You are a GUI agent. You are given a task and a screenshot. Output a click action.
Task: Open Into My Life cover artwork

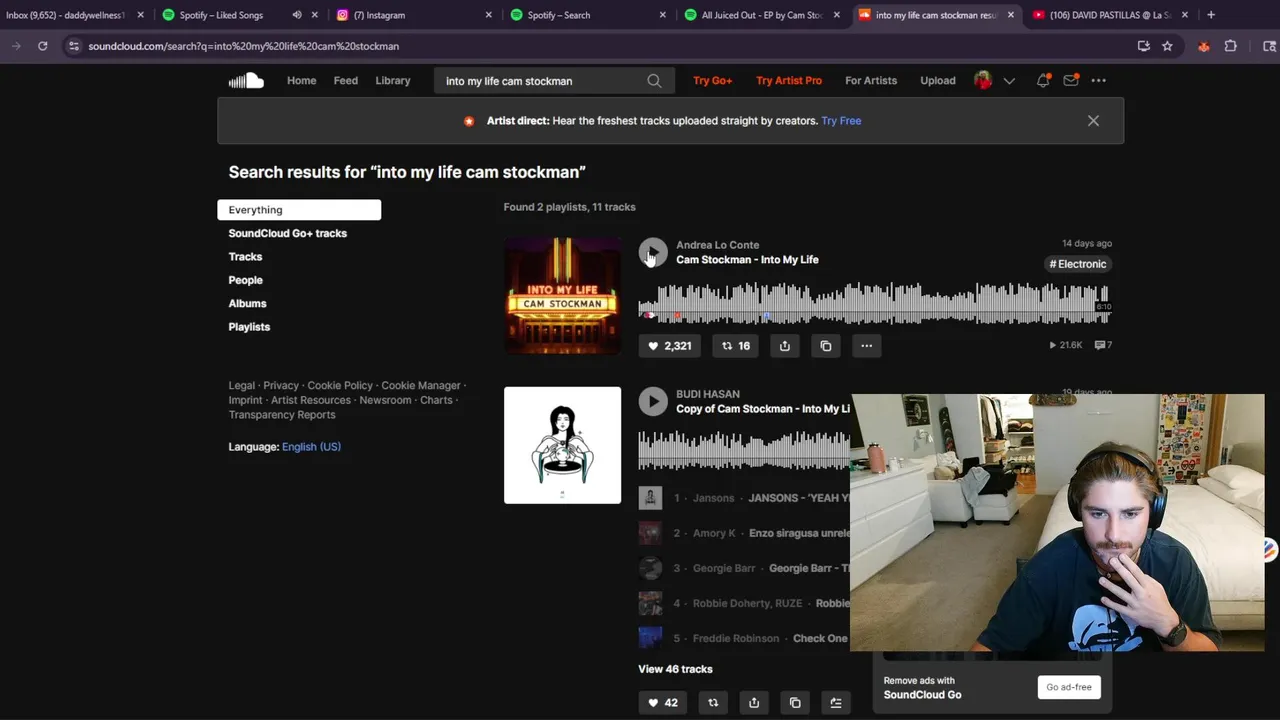coord(562,296)
